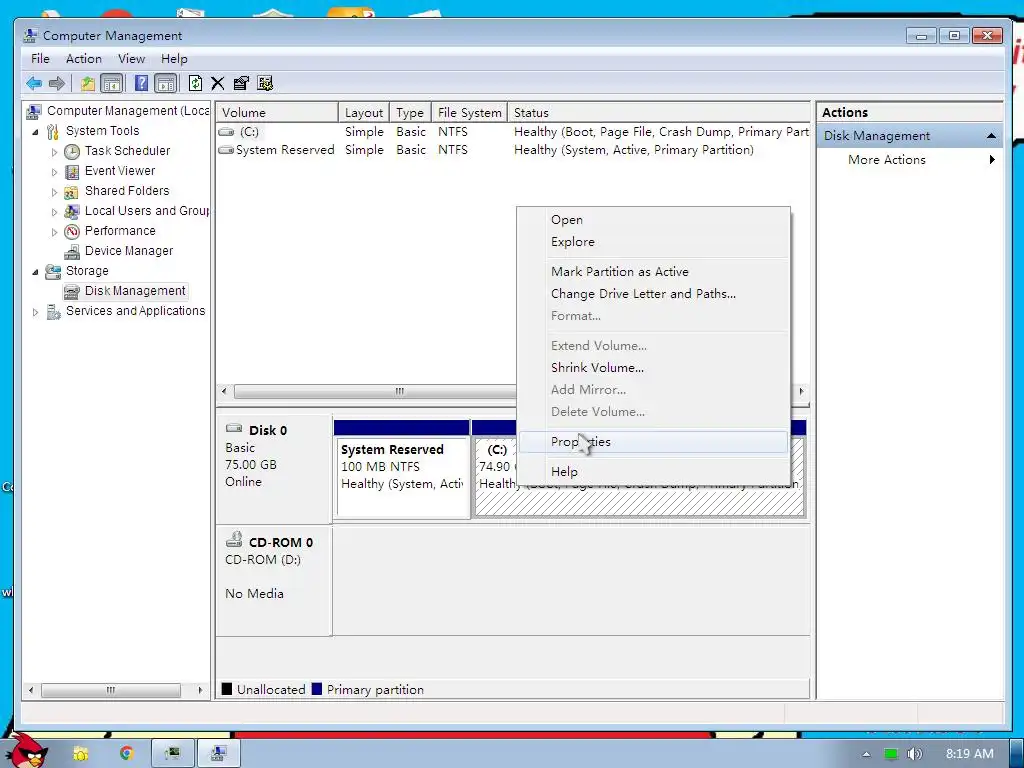Choose Explore from the context menu

tap(653, 242)
